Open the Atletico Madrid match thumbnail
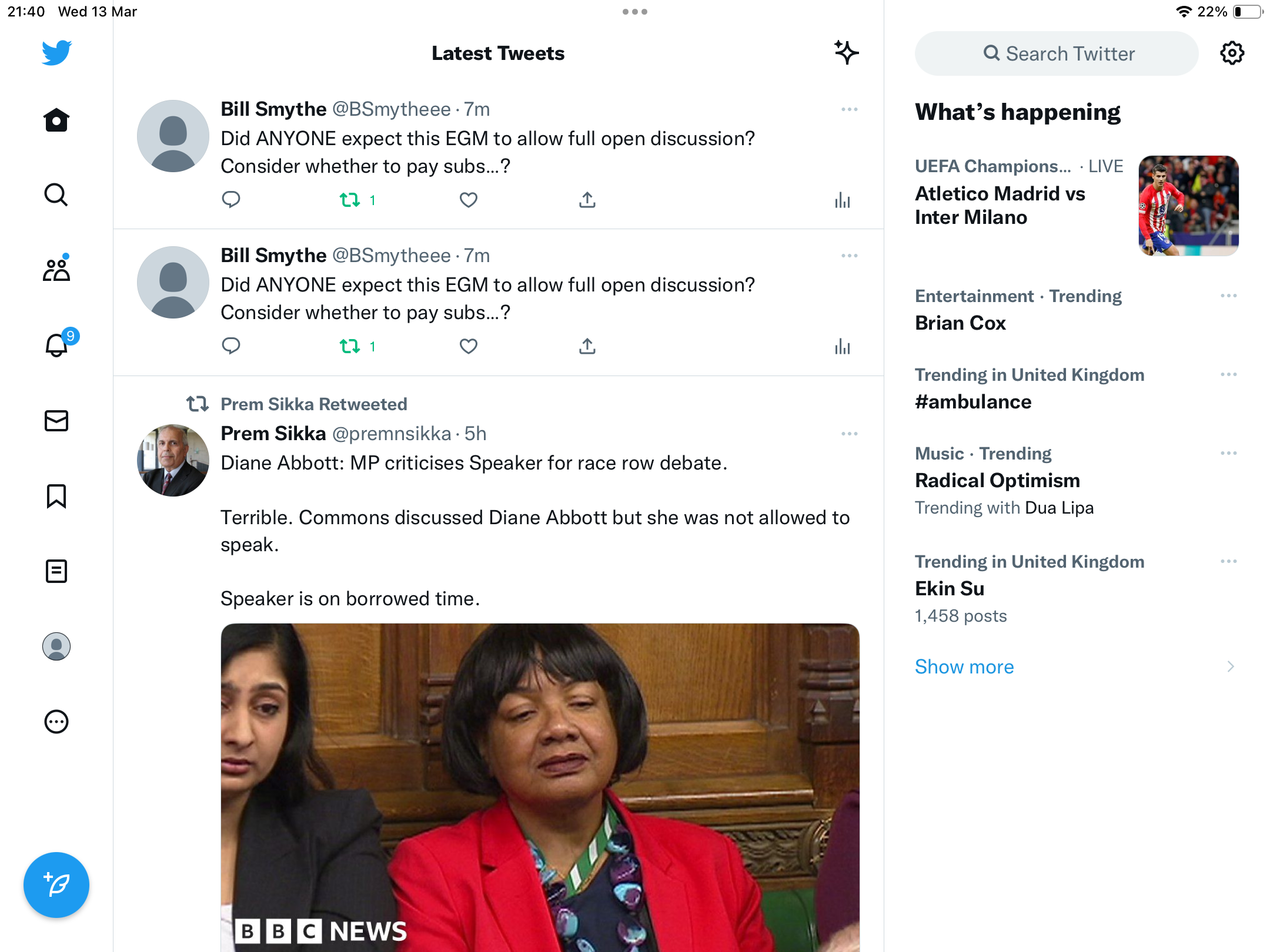Viewport: 1270px width, 952px height. click(1188, 205)
